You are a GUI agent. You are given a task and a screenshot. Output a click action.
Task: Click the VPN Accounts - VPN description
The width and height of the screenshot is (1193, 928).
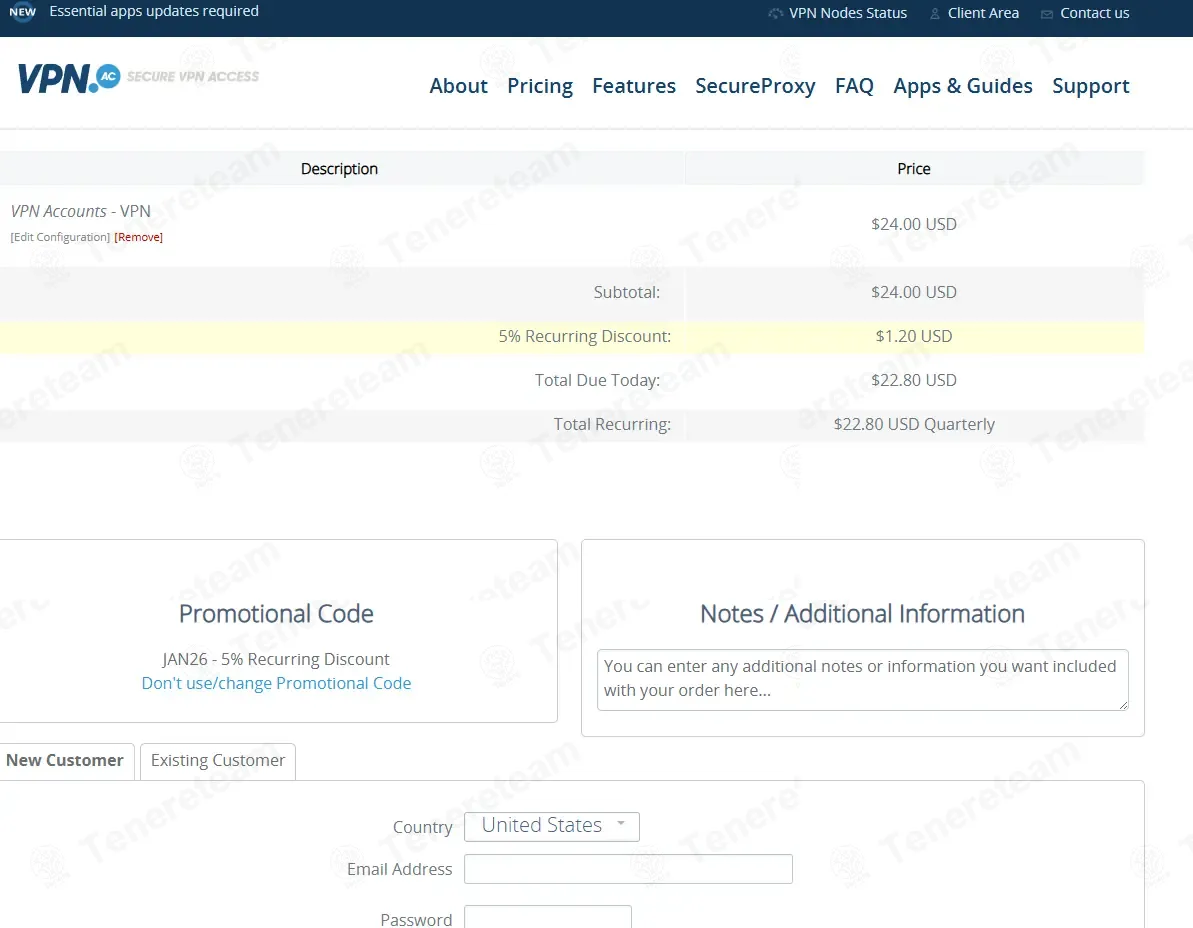[81, 211]
